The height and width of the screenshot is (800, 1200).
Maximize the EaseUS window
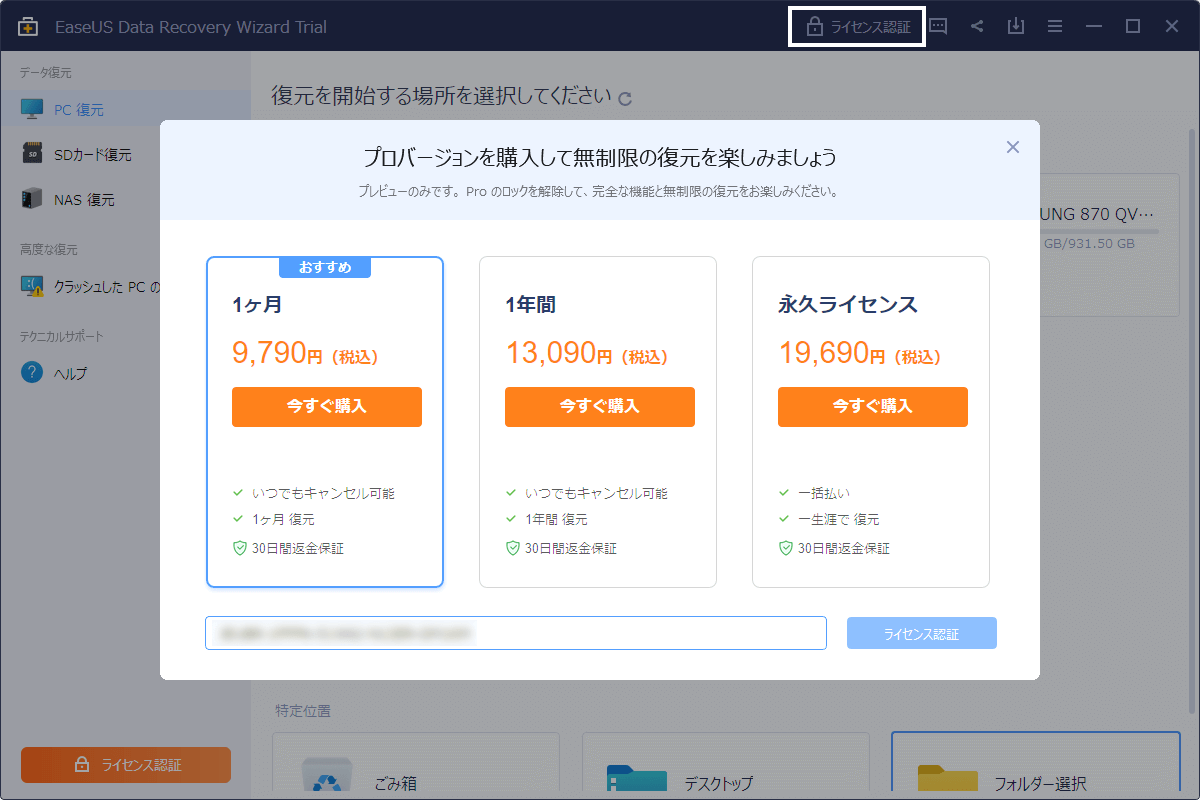point(1133,27)
